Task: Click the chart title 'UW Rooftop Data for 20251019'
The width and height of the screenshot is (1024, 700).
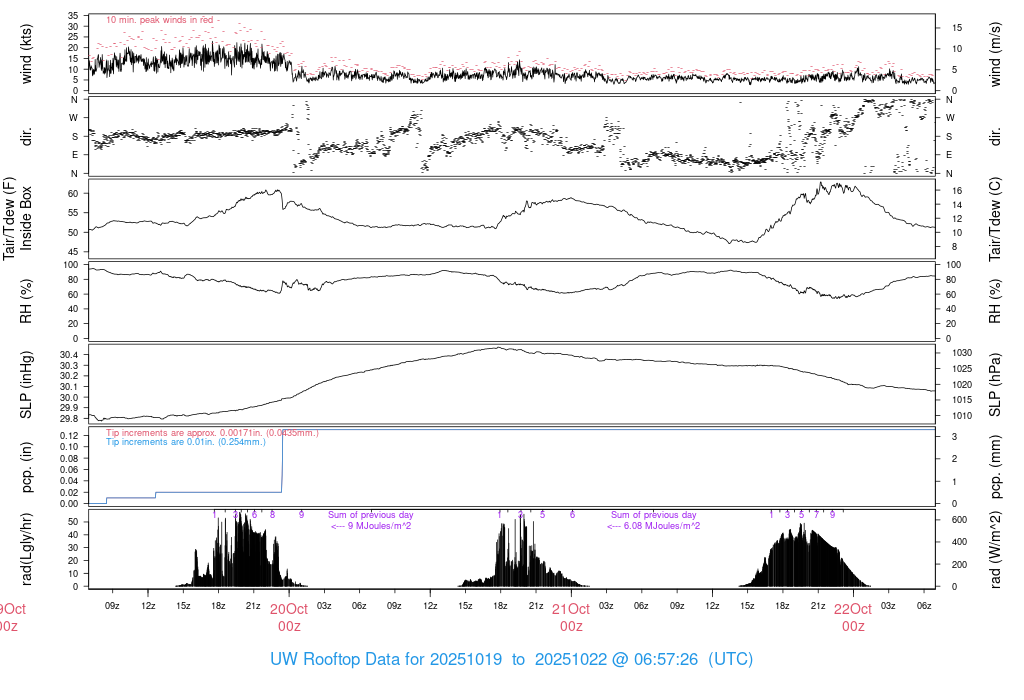Action: point(387,660)
